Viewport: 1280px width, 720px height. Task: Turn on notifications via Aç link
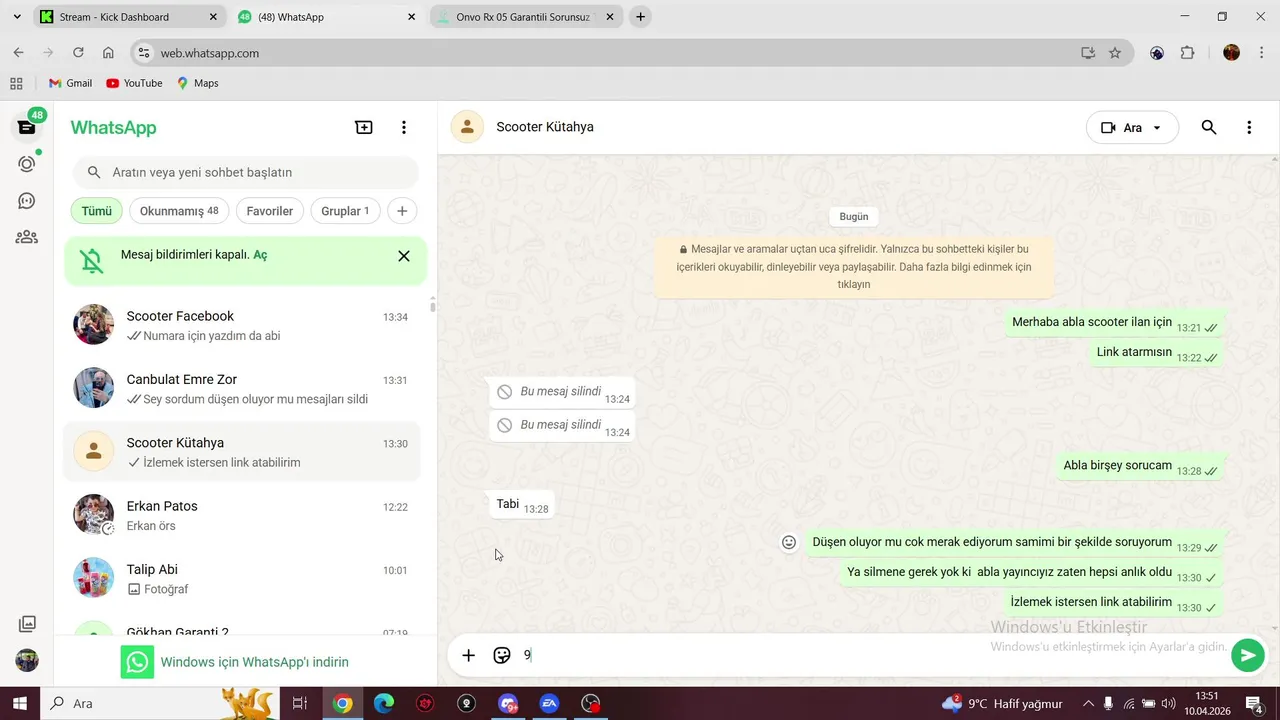[260, 255]
